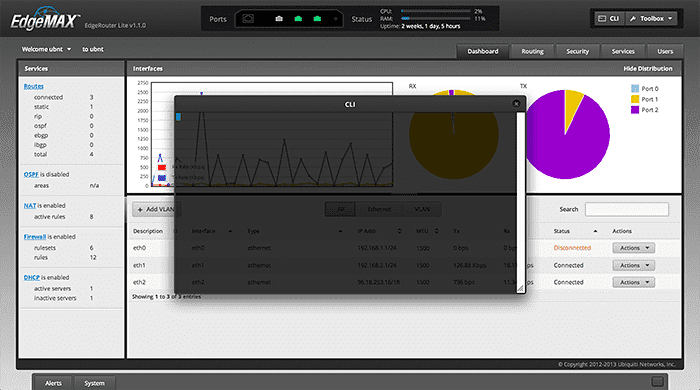The width and height of the screenshot is (700, 390).
Task: Click the CLI window resize grip
Action: 520,289
